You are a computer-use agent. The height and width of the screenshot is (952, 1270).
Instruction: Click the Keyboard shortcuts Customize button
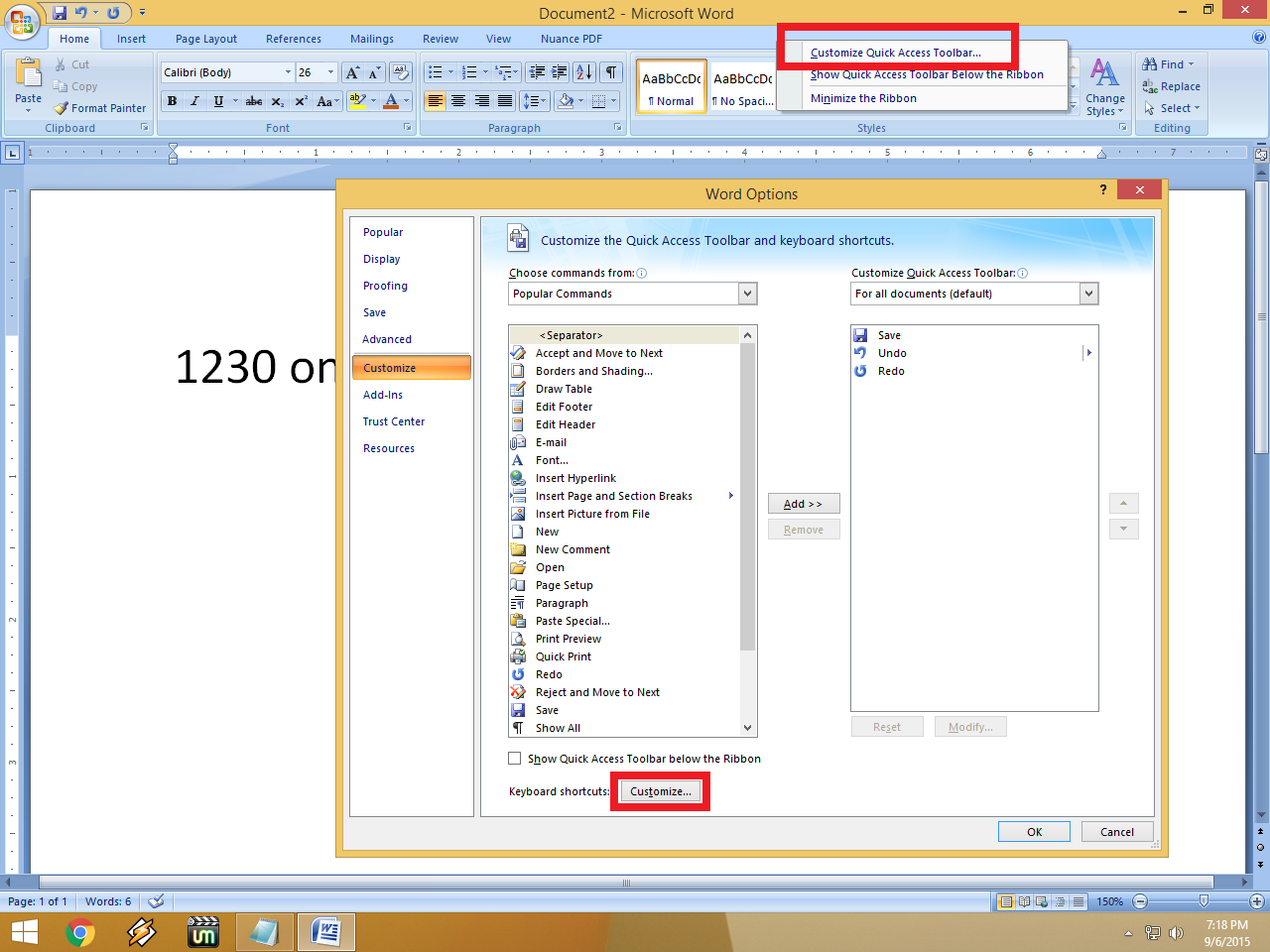(661, 791)
